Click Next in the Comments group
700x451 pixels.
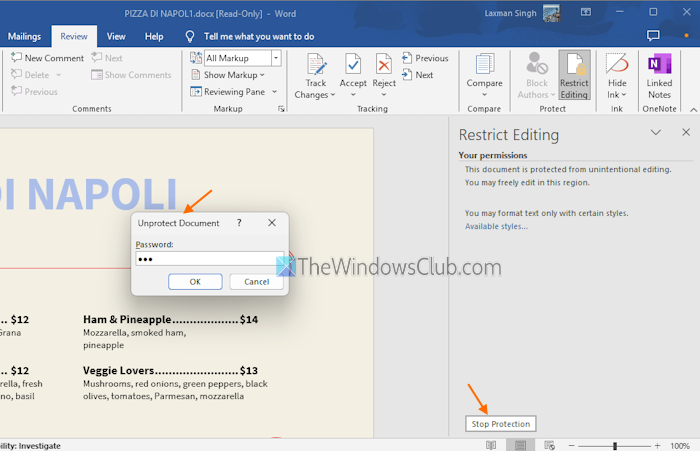(x=107, y=58)
